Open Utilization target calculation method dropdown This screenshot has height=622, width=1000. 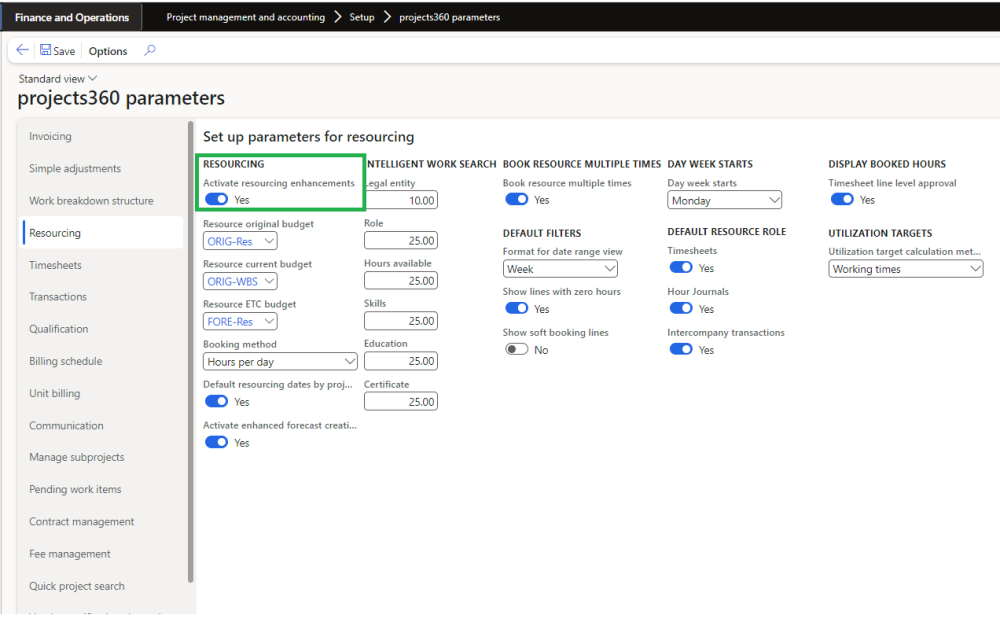[906, 269]
